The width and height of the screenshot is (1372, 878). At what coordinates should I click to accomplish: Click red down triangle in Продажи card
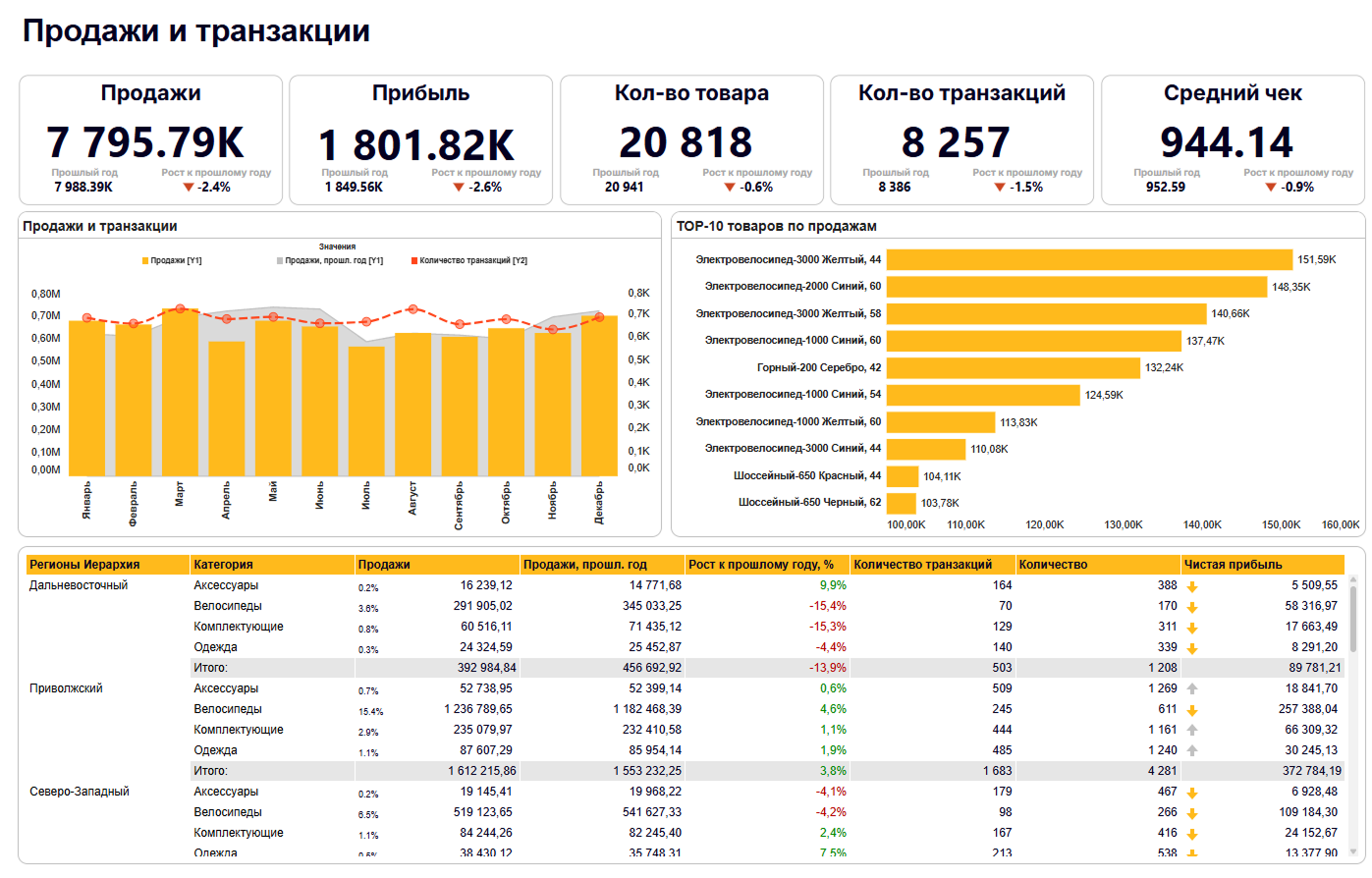tap(189, 188)
